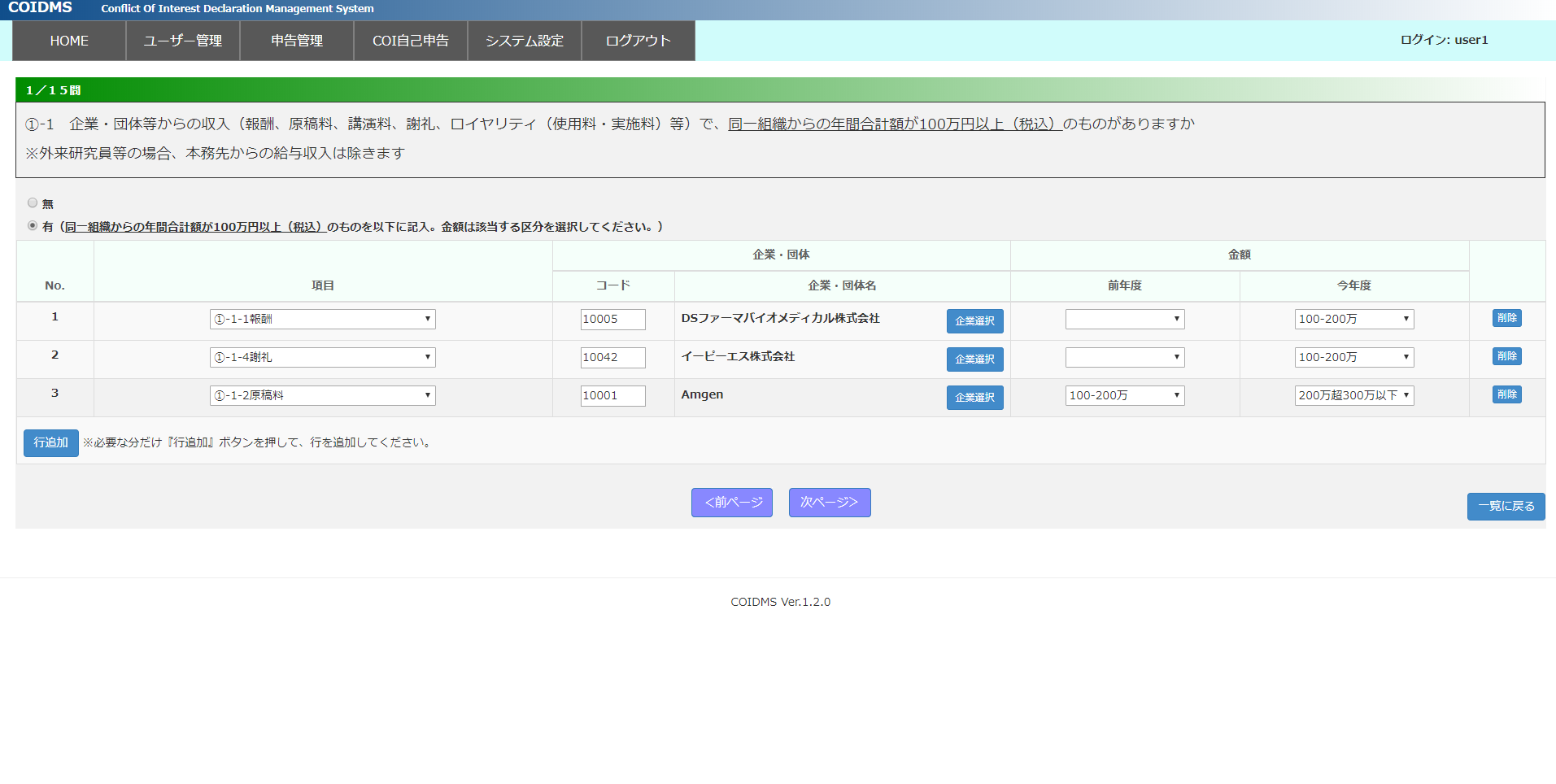
Task: Select the 無 radio button
Action: click(x=33, y=203)
